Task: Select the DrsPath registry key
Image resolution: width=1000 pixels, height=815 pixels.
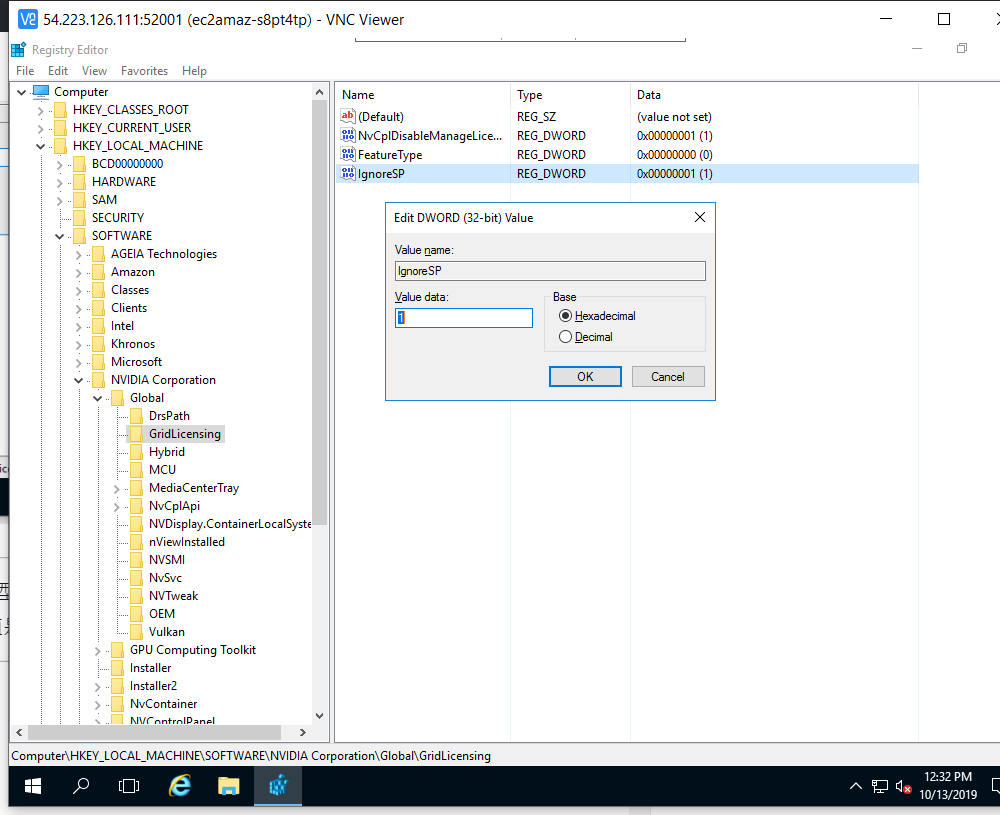Action: point(169,416)
